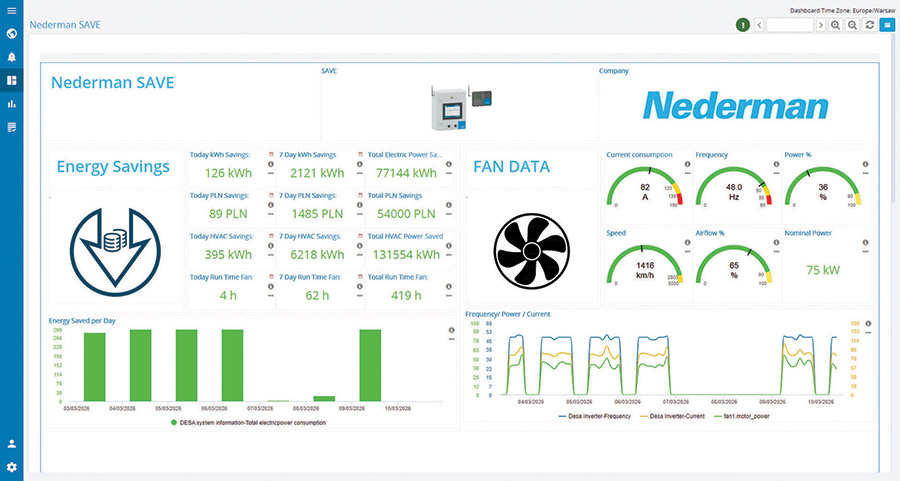Screen dimensions: 900x481
Task: Click the 03/03/2026 bar in Energy chart
Action: [95, 367]
